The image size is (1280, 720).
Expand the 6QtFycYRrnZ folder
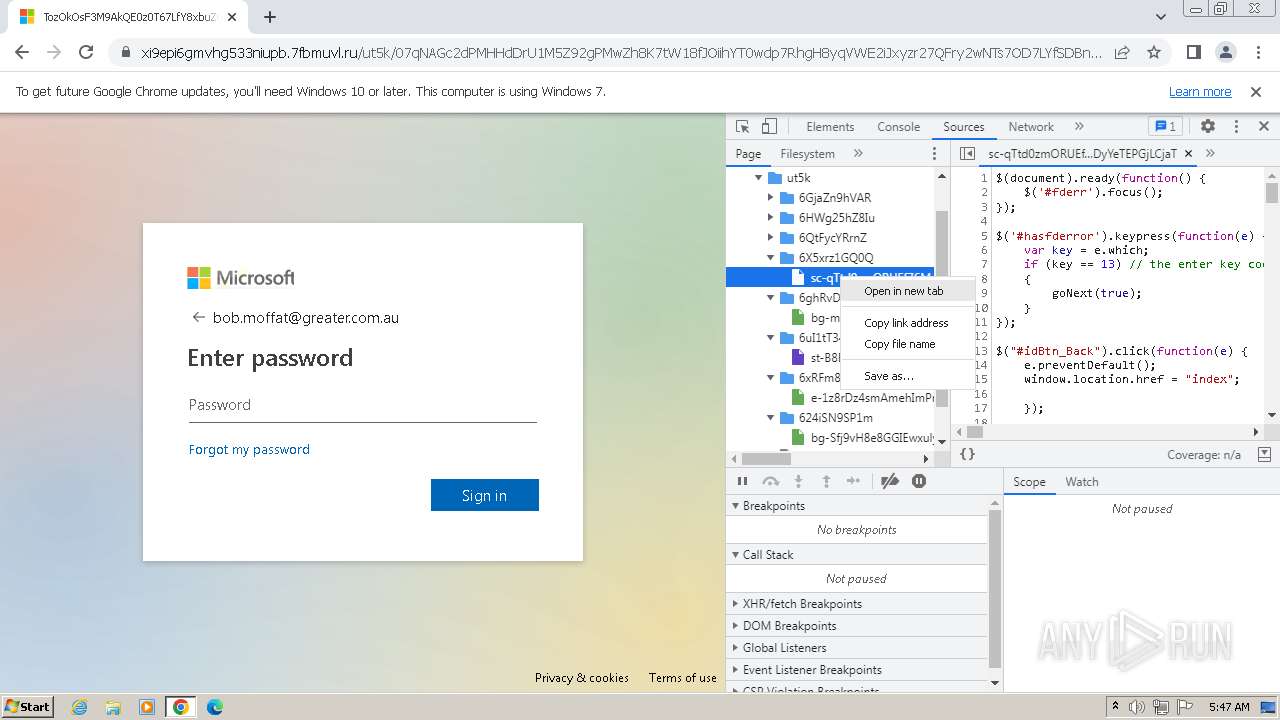[771, 238]
